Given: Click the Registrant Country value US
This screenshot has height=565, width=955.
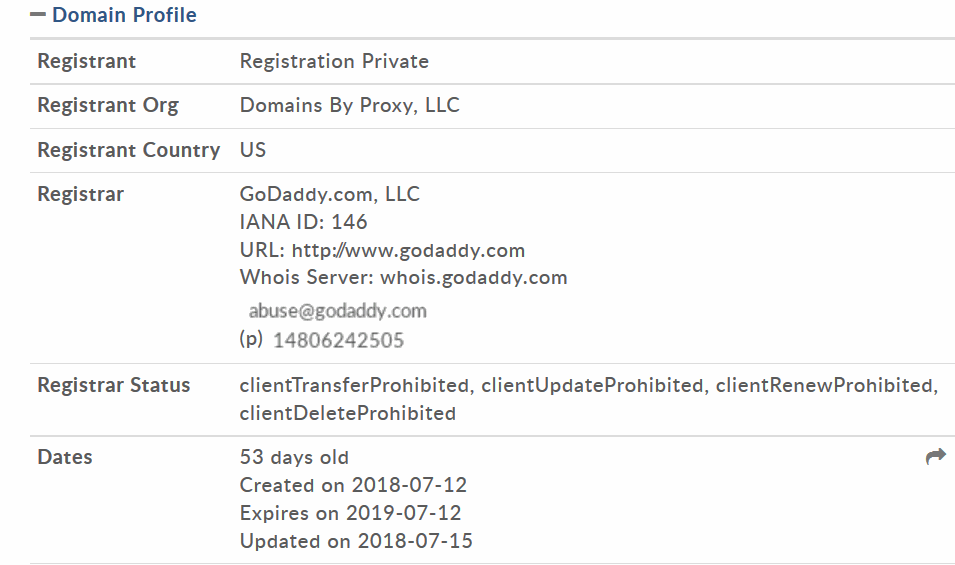Looking at the screenshot, I should 253,150.
